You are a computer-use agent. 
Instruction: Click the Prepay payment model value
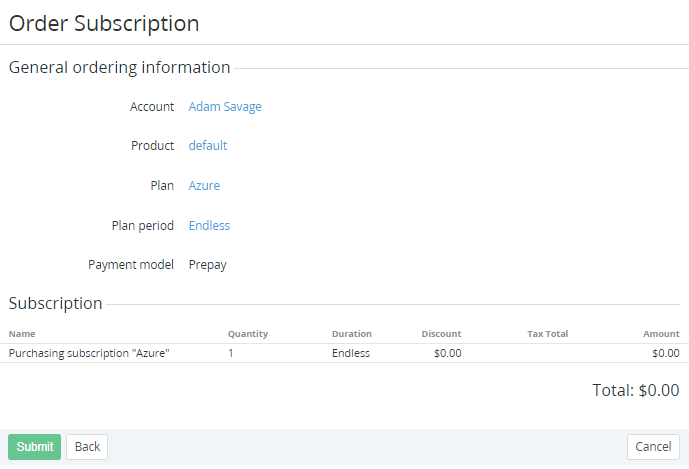click(208, 265)
